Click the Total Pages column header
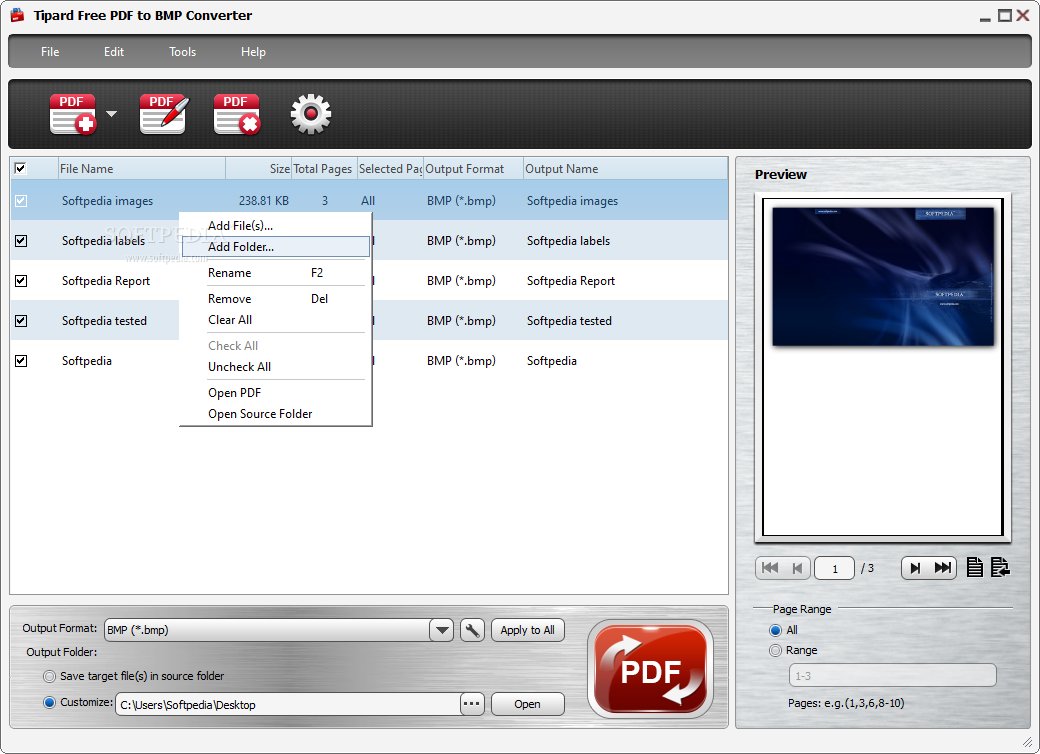1040x754 pixels. (324, 168)
